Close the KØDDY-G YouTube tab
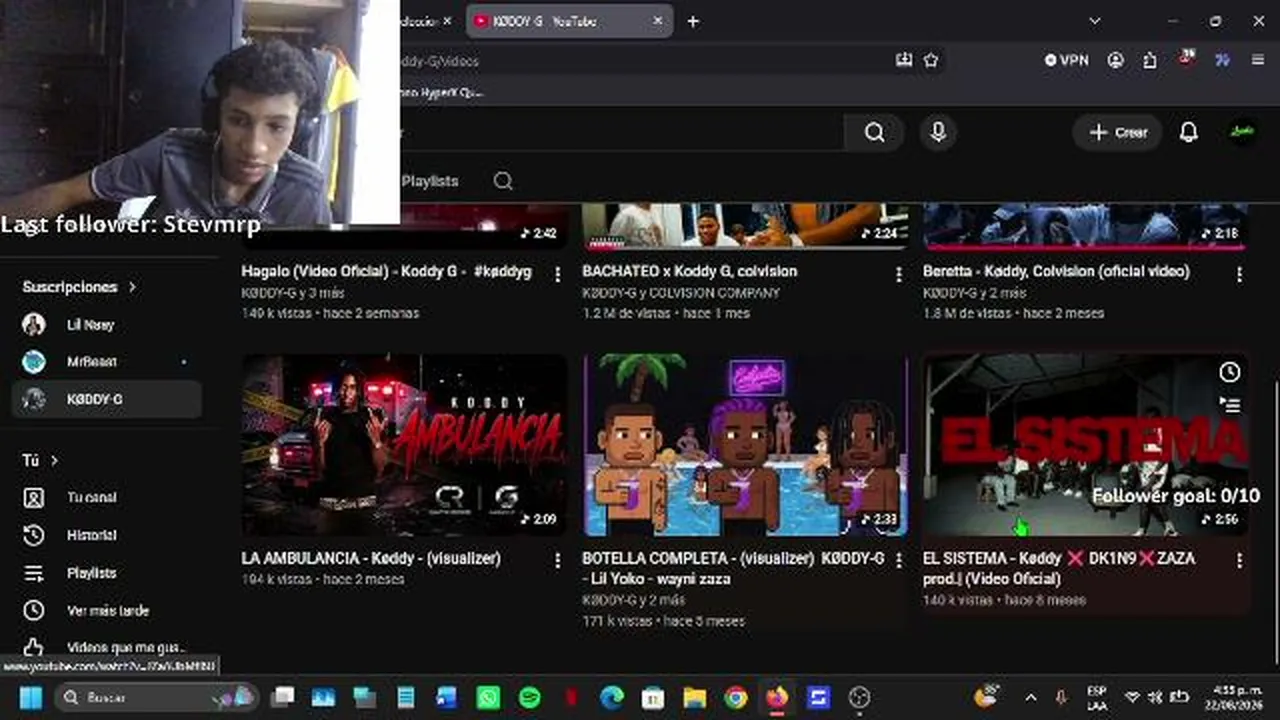Image resolution: width=1280 pixels, height=720 pixels. [658, 21]
